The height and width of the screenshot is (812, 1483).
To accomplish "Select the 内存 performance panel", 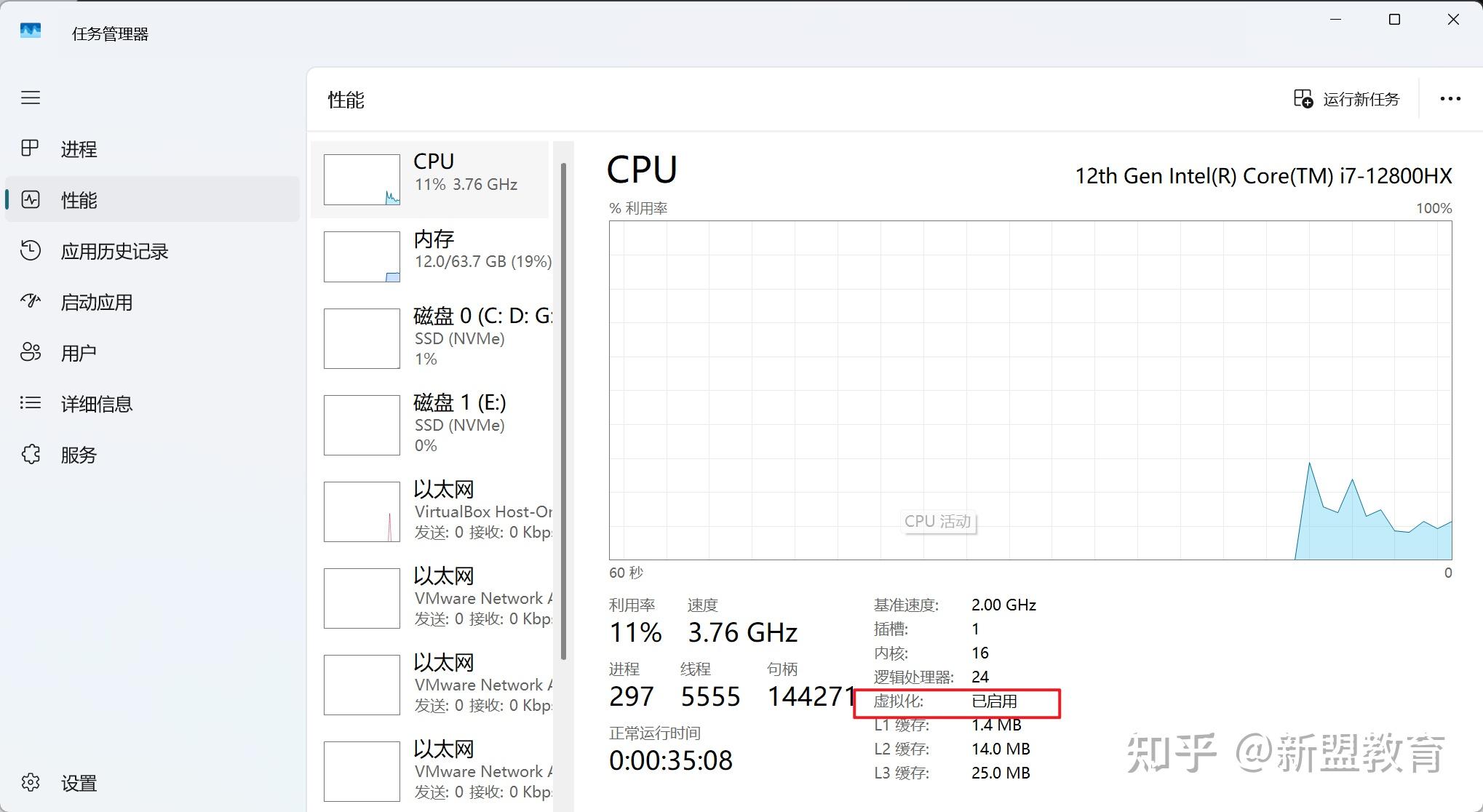I will click(429, 256).
